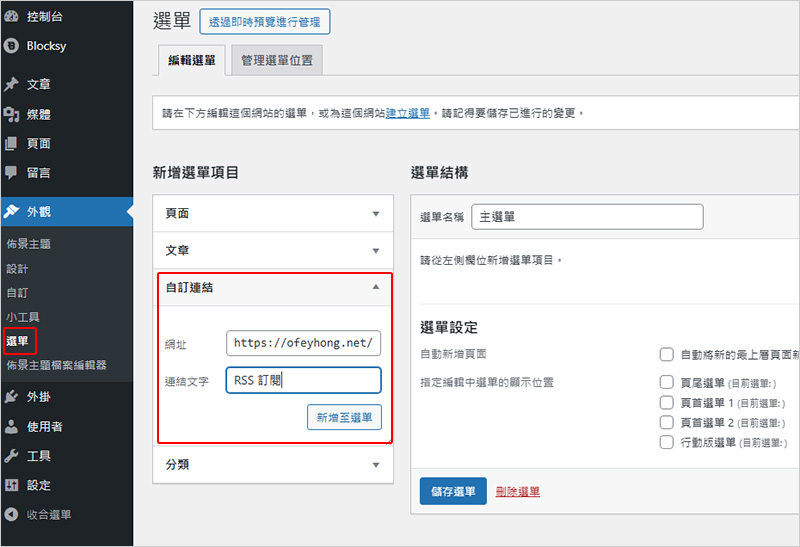Click the 工具 wrench icon
Image resolution: width=800 pixels, height=547 pixels.
click(11, 456)
